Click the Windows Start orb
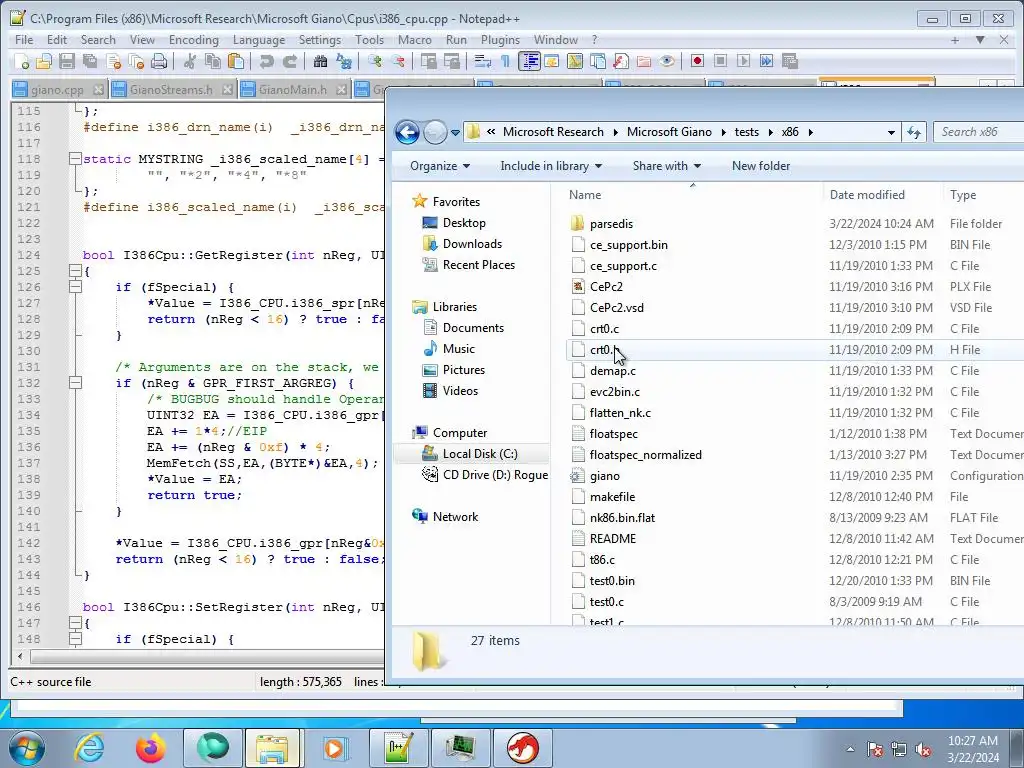 [27, 748]
